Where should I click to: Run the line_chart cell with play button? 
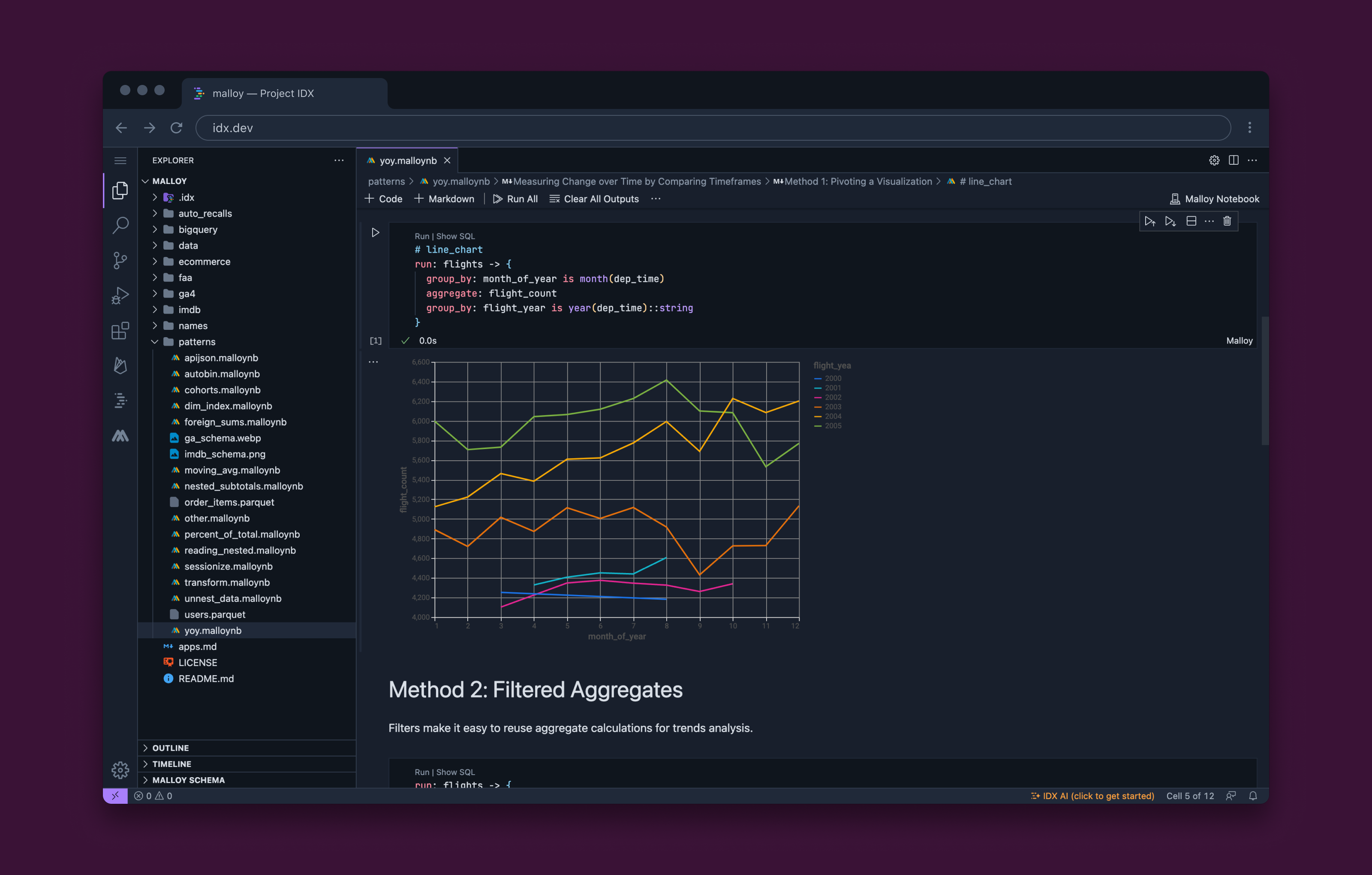pyautogui.click(x=376, y=232)
